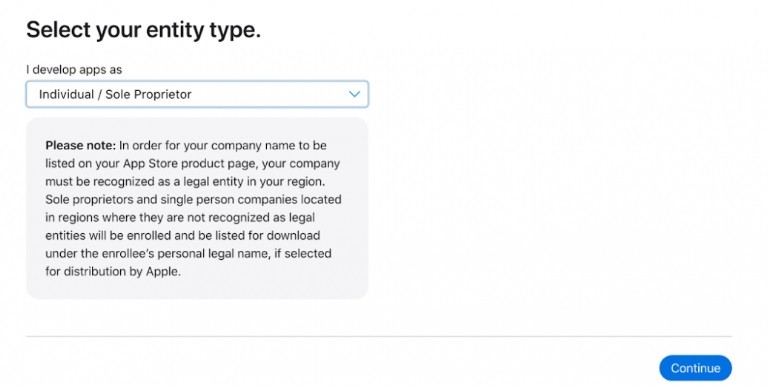The image size is (769, 387).
Task: Click the "must be recognized as a" text
Action: [x=112, y=181]
